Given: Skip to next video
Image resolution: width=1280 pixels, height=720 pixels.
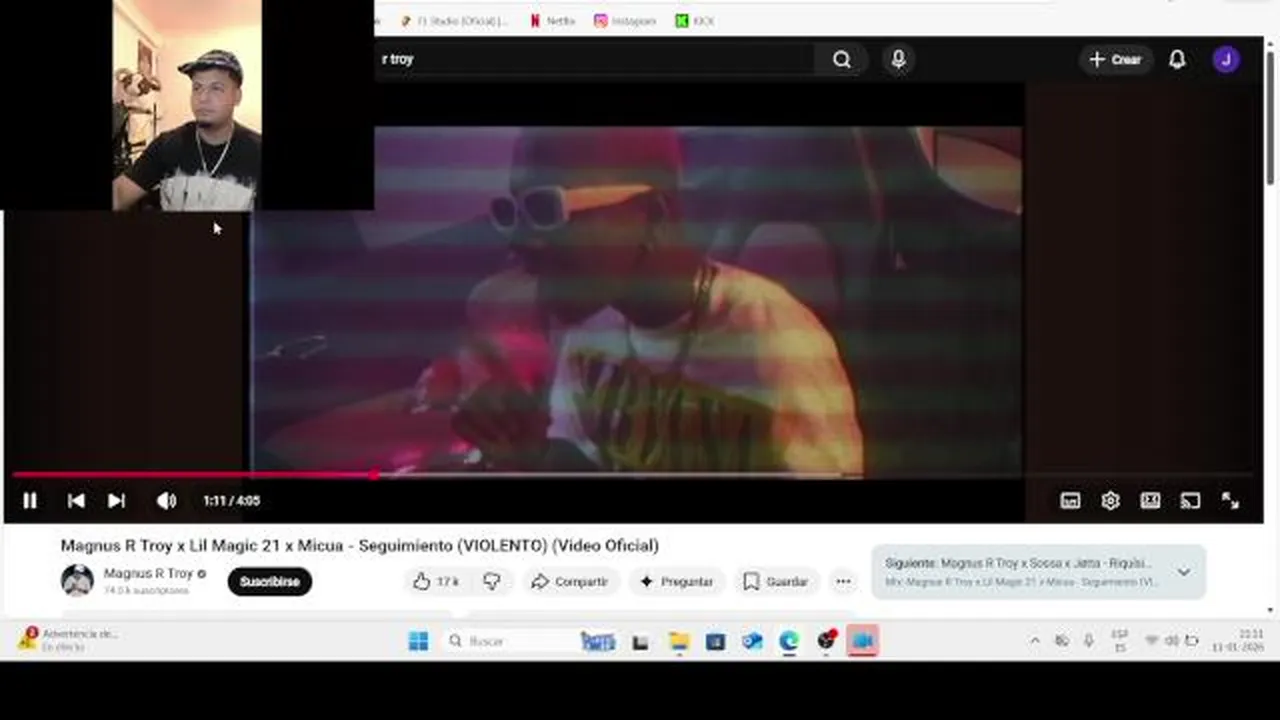Looking at the screenshot, I should (x=117, y=501).
